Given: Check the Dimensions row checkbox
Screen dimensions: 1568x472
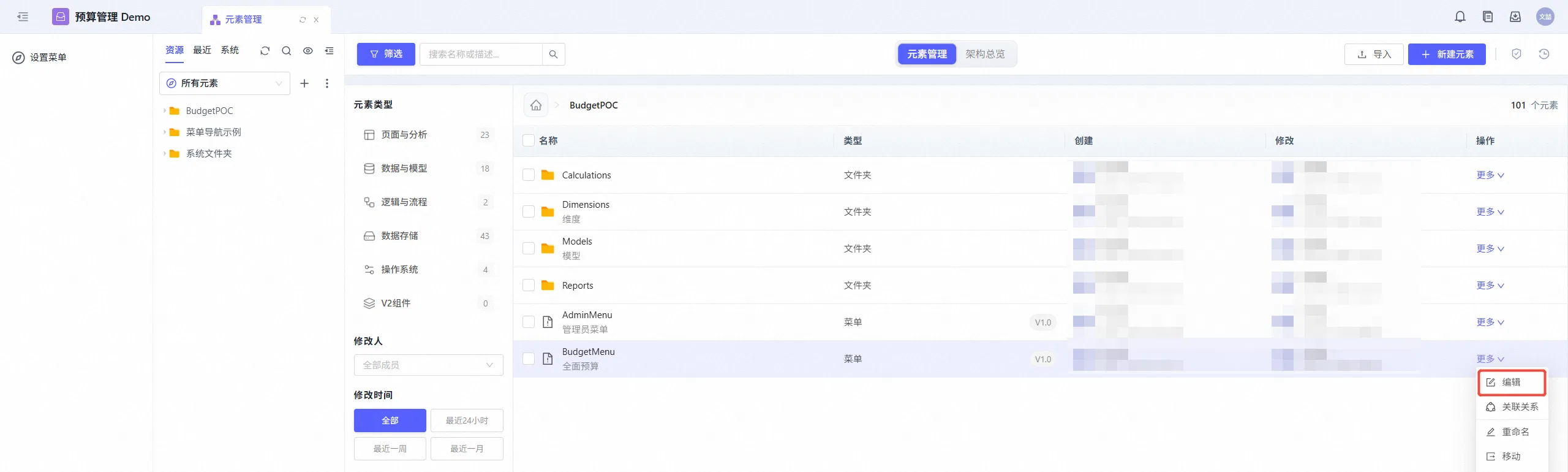Looking at the screenshot, I should [529, 212].
